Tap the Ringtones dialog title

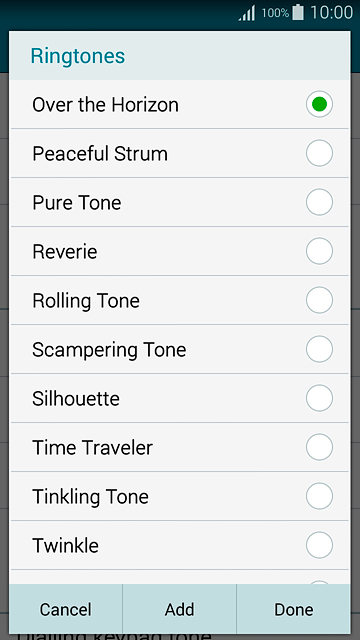click(78, 56)
